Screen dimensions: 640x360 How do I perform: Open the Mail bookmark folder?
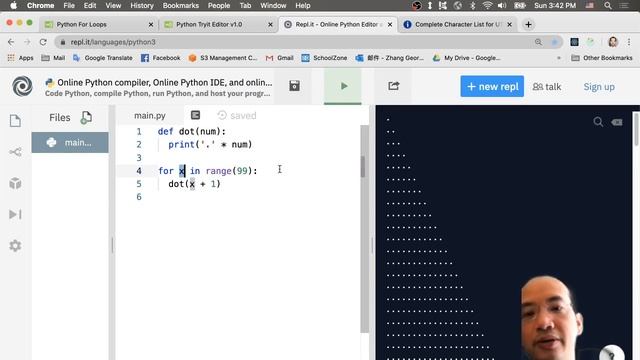click(53, 58)
